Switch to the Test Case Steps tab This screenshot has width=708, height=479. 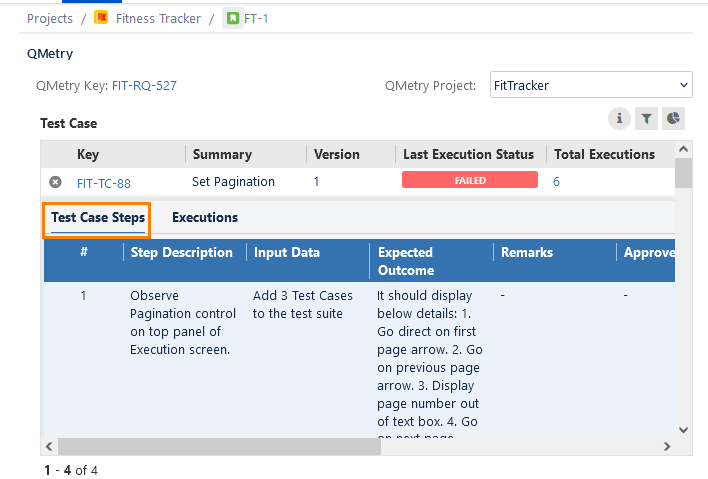pyautogui.click(x=98, y=218)
